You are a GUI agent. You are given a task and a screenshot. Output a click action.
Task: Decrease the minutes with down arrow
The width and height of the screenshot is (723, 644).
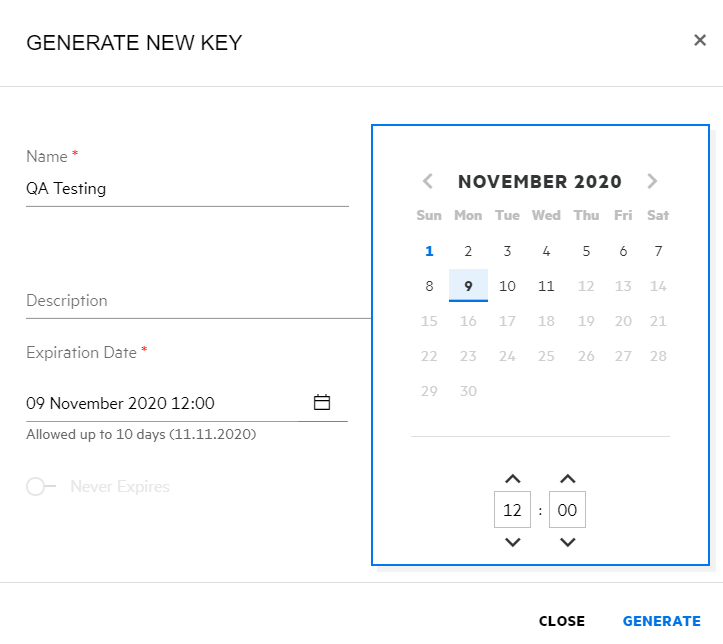click(x=567, y=542)
